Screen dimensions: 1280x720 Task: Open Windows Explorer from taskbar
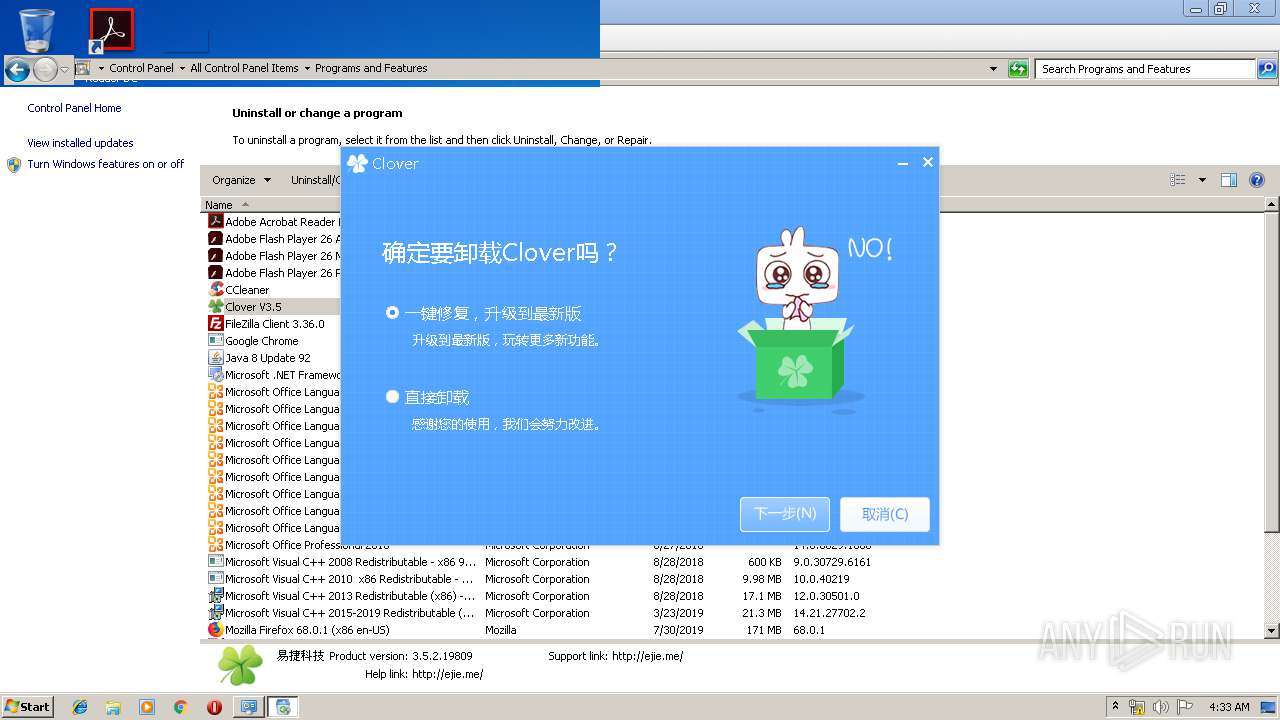(x=113, y=707)
